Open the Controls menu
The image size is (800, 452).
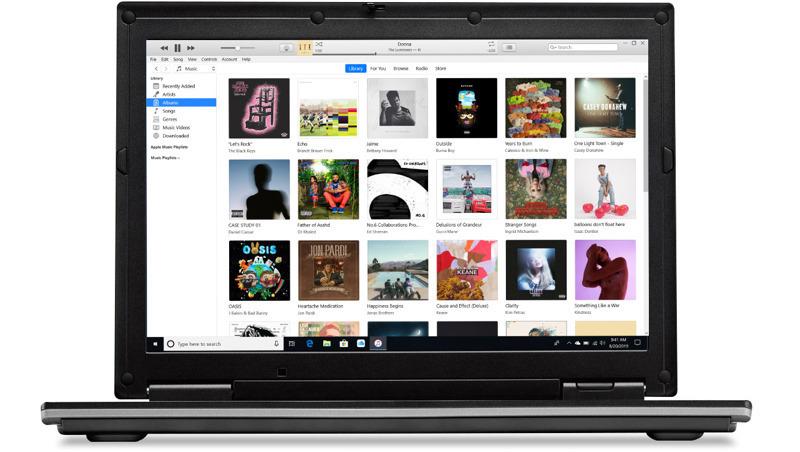209,59
